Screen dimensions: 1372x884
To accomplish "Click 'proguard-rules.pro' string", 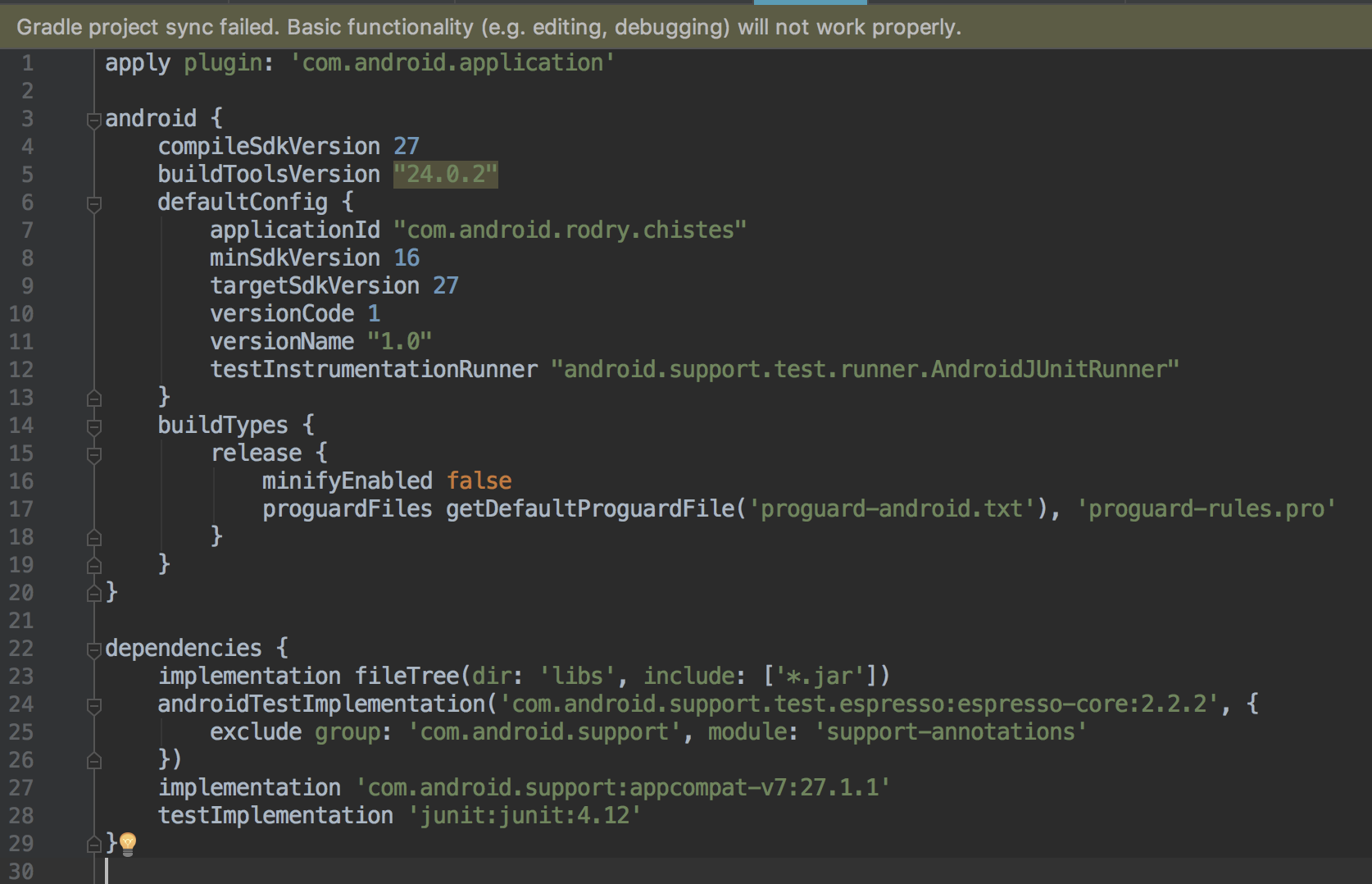I will tap(1206, 508).
